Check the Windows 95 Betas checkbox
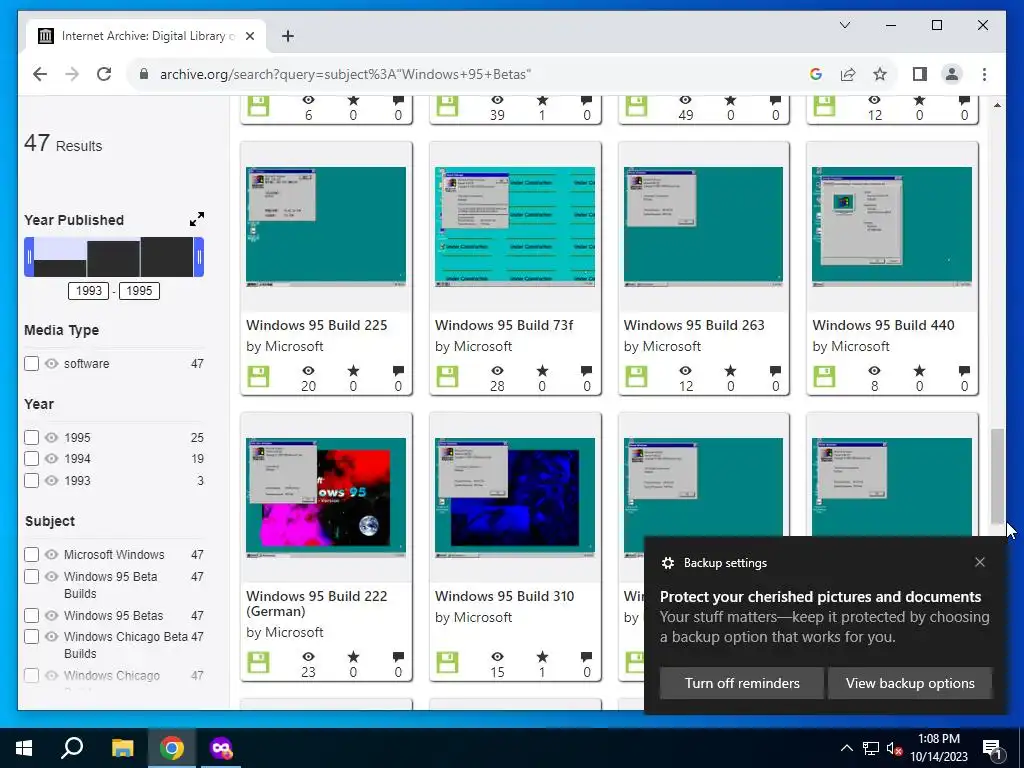Screen dimensions: 1024x768 coord(31,616)
